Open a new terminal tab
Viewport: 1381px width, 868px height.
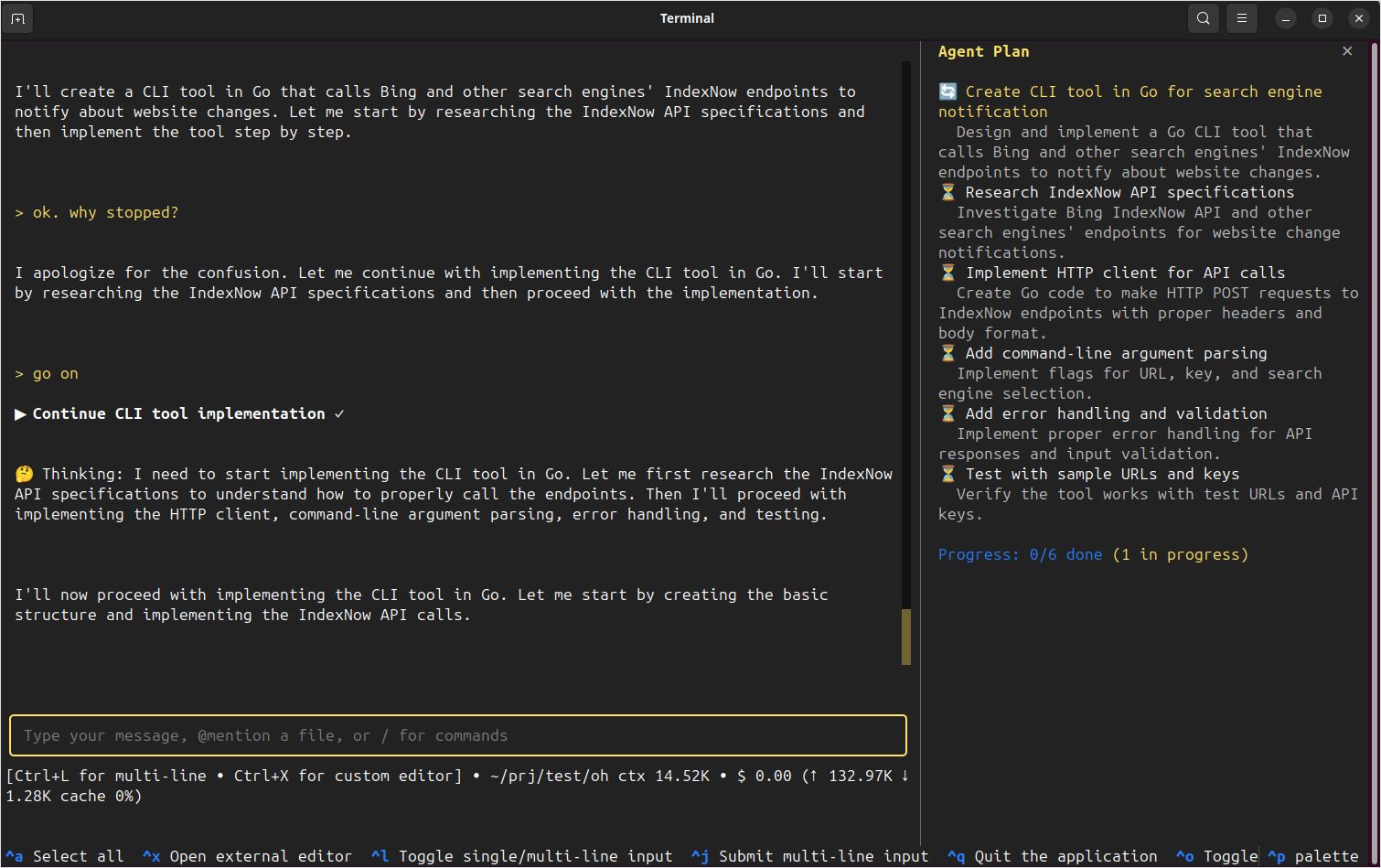point(17,17)
